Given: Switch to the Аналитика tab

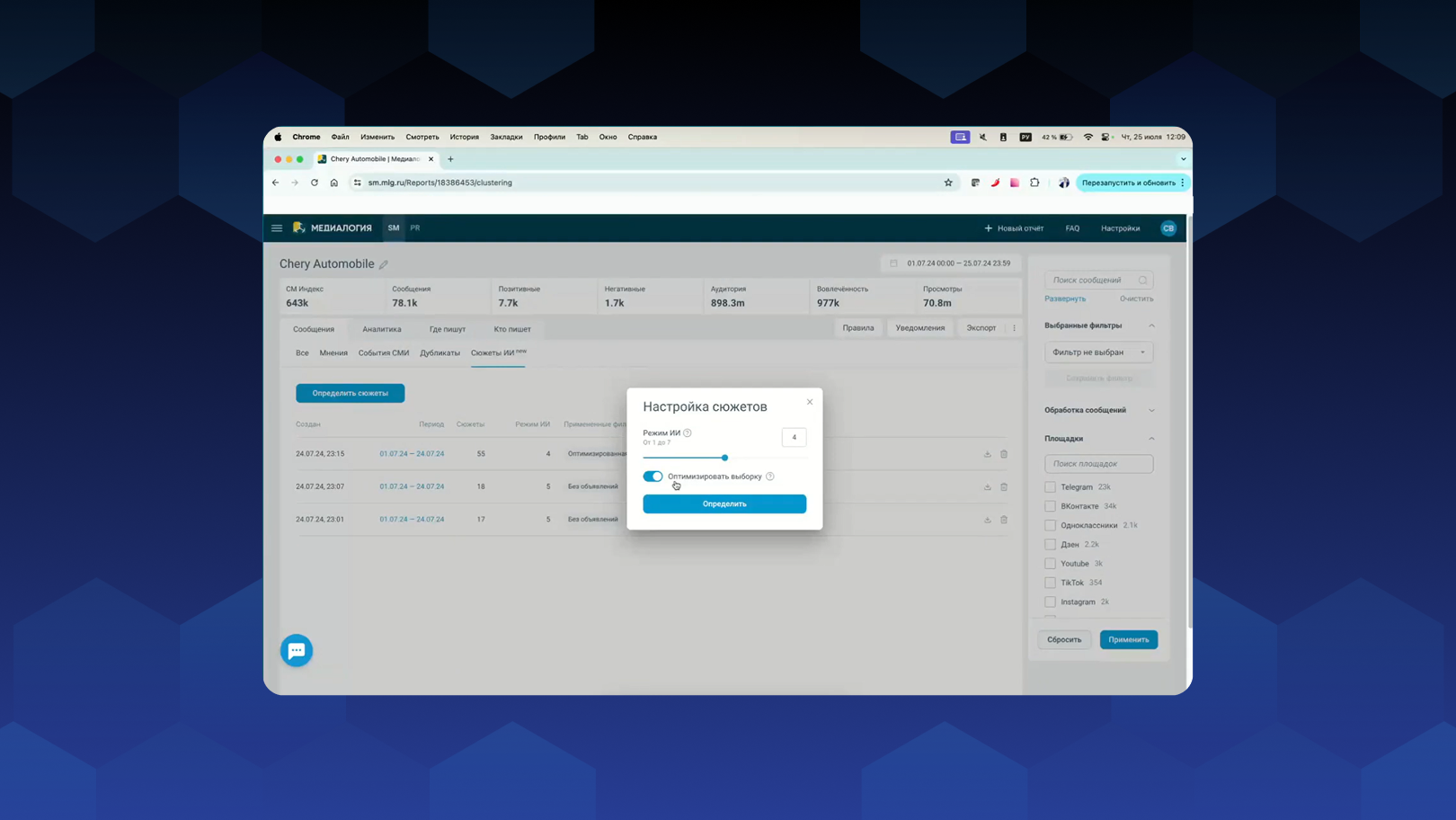Looking at the screenshot, I should click(382, 329).
